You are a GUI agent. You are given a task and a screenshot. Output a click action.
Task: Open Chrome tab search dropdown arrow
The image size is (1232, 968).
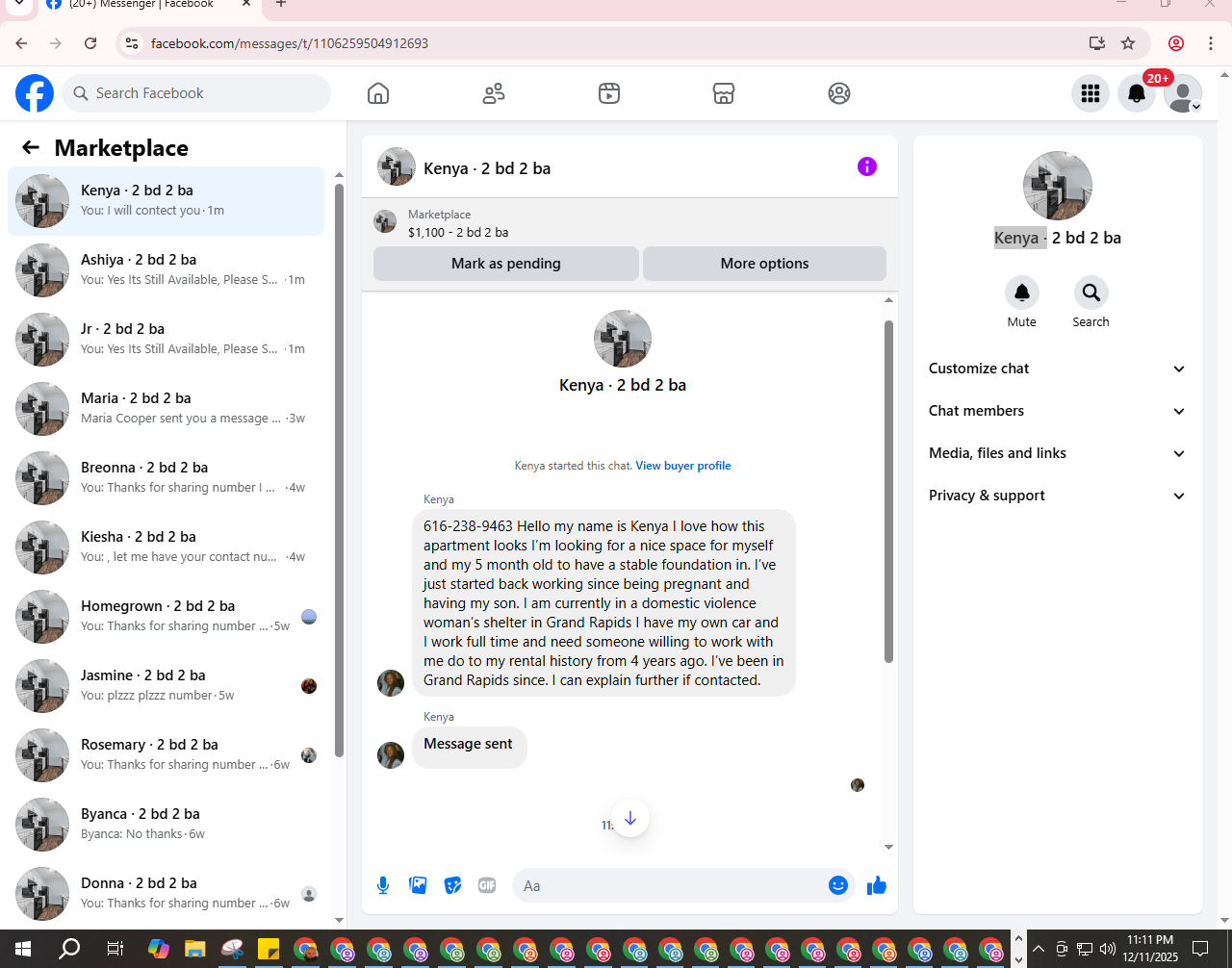click(x=18, y=4)
